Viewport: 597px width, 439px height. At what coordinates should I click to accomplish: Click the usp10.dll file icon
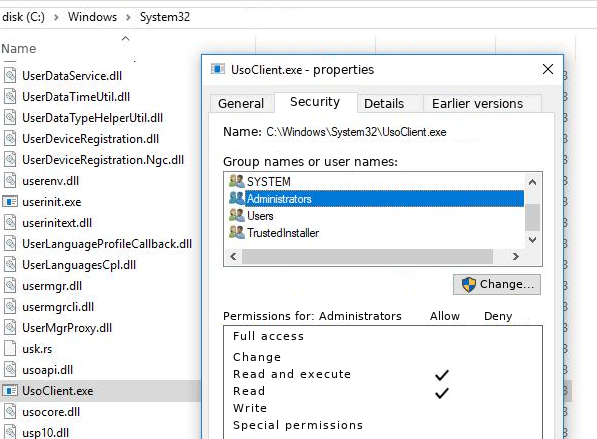[10, 433]
